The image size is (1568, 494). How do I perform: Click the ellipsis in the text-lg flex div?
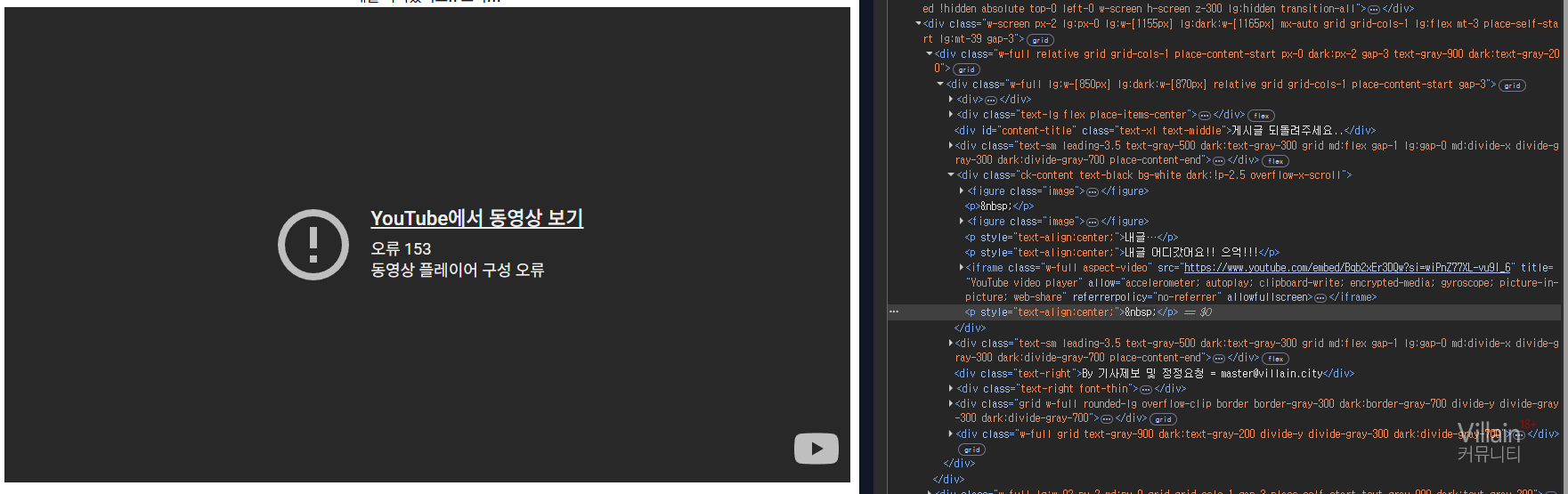[1205, 116]
